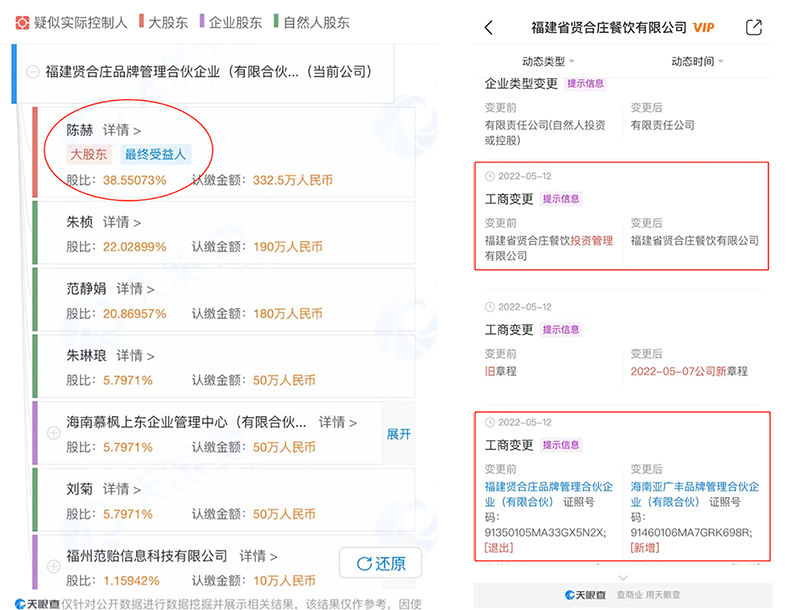Click the 1.15942% share ratio value
800x610 pixels.
point(132,581)
